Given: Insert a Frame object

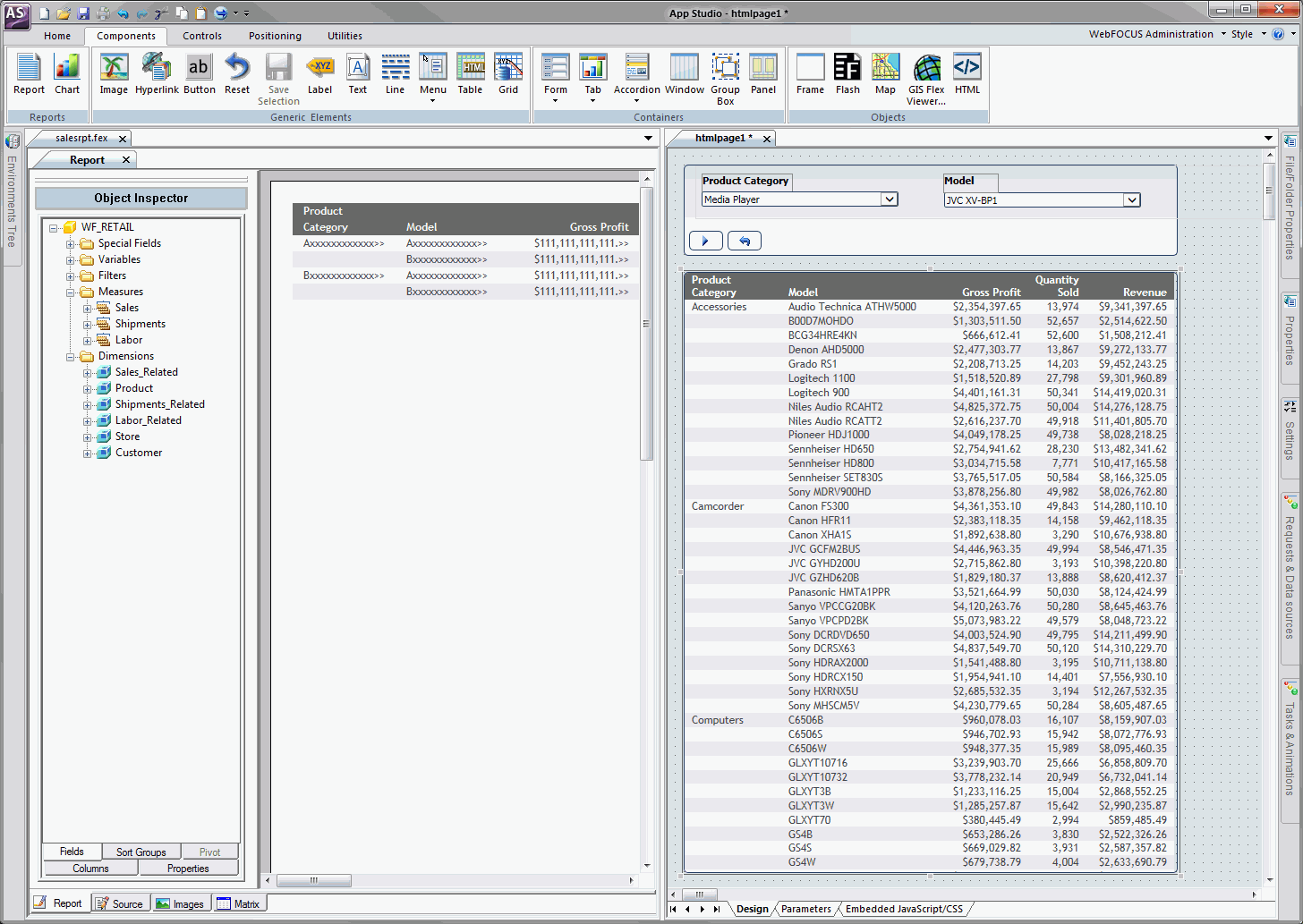Looking at the screenshot, I should (810, 73).
